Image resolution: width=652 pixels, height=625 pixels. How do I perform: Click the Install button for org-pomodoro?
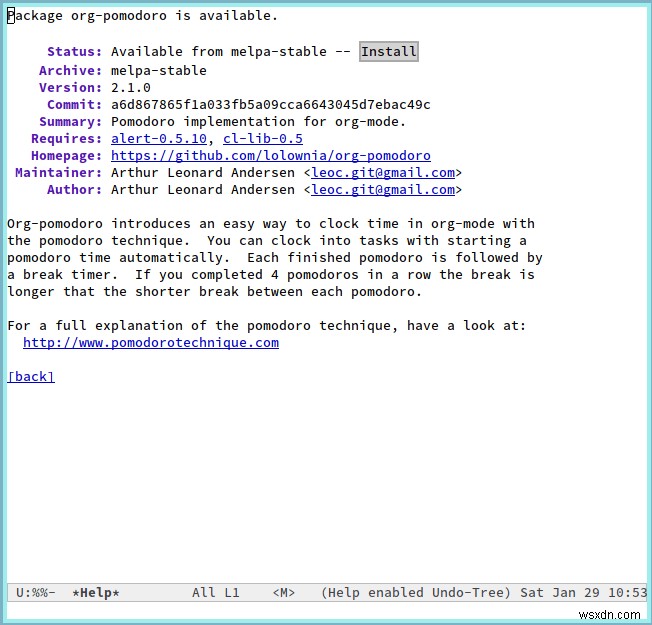click(x=388, y=52)
